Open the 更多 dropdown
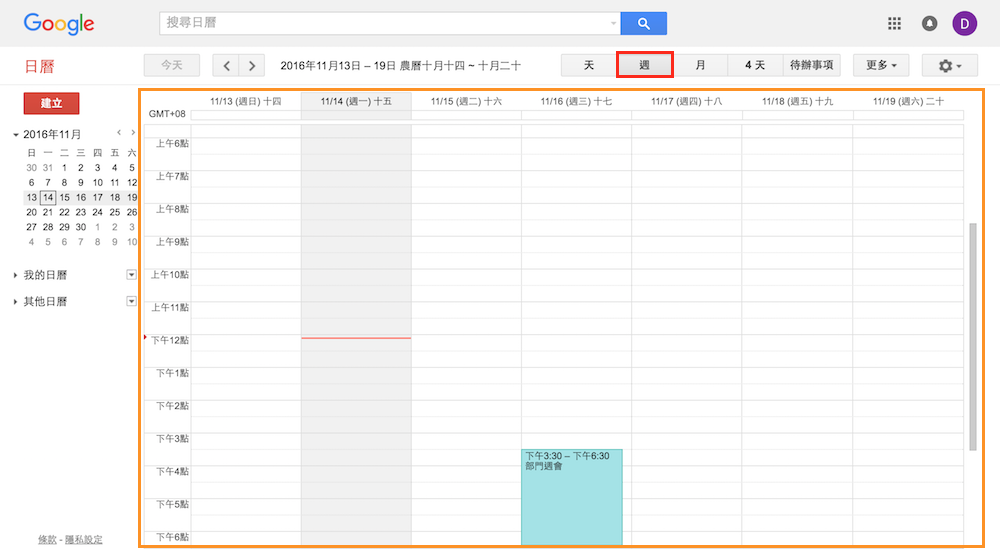Screen dimensions: 1000x549 tap(880, 66)
